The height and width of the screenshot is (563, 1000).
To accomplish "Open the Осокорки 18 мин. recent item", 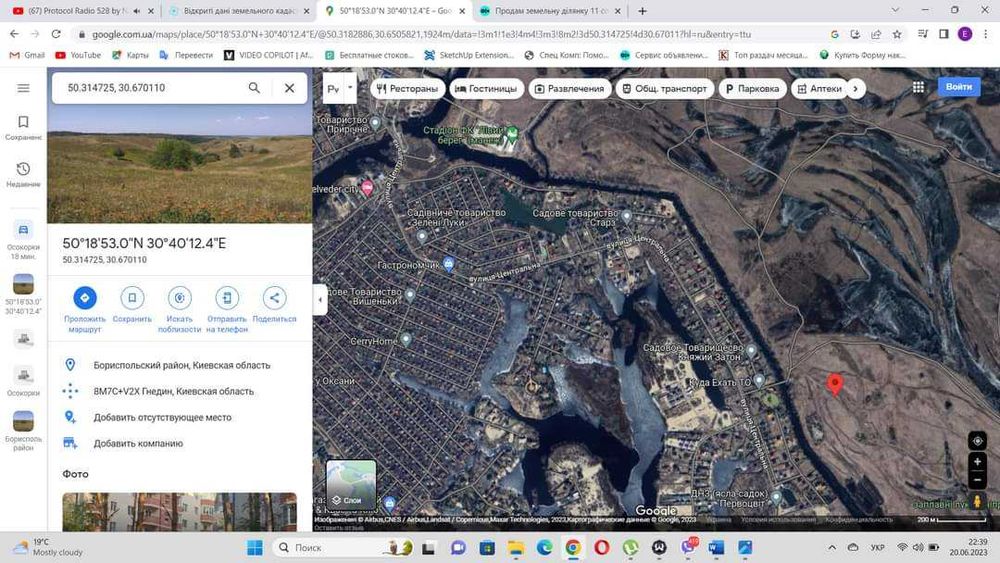I will pyautogui.click(x=23, y=240).
